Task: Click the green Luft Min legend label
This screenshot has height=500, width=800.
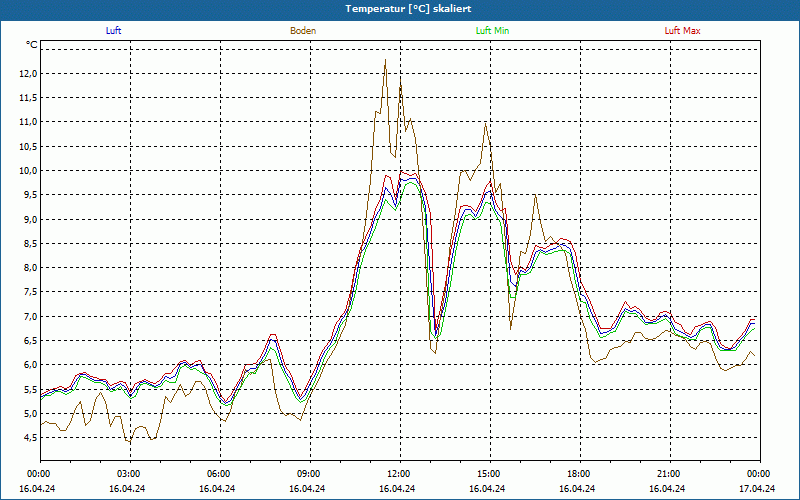Action: [x=492, y=31]
